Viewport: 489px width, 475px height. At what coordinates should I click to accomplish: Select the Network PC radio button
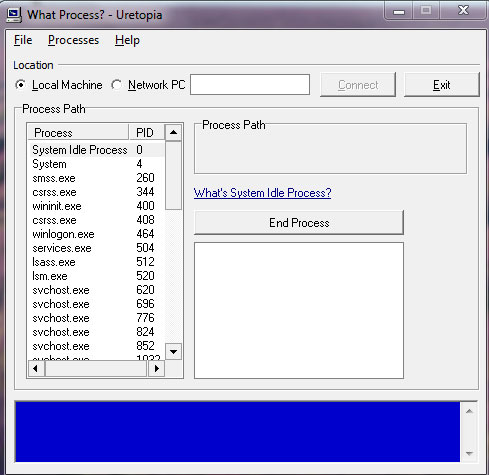(116, 85)
